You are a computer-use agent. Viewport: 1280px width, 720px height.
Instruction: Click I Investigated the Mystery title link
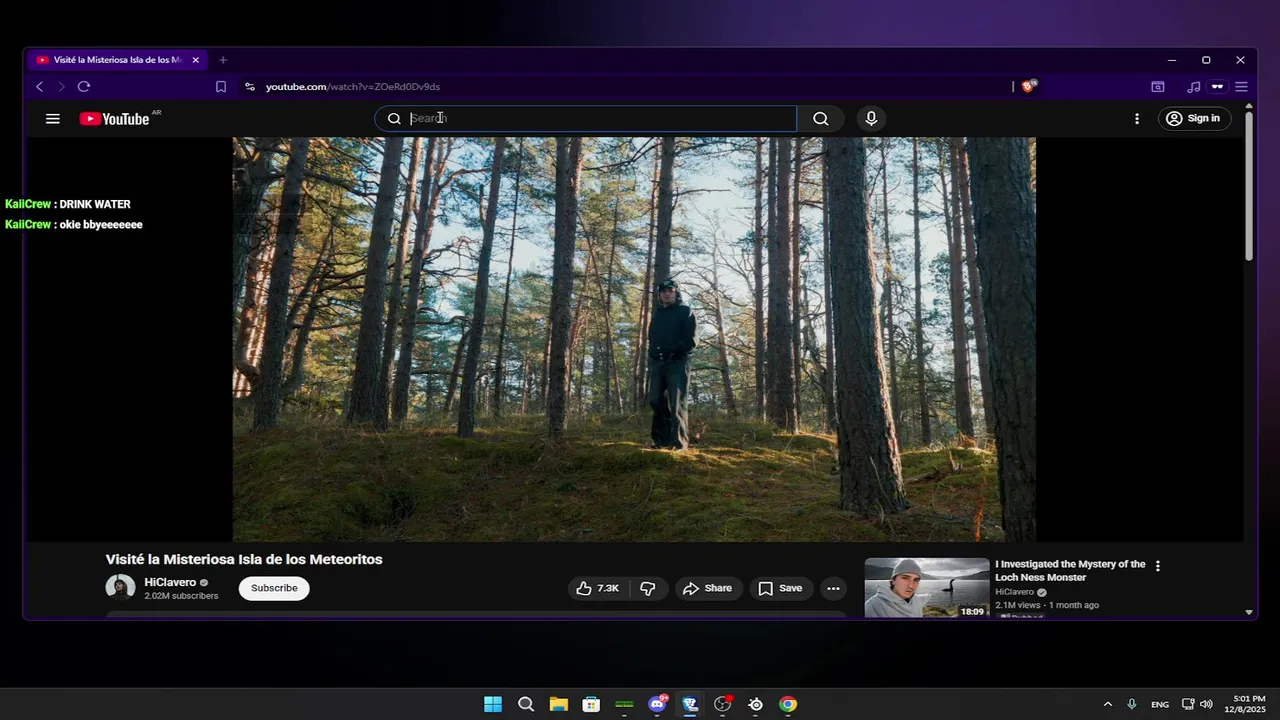1070,570
